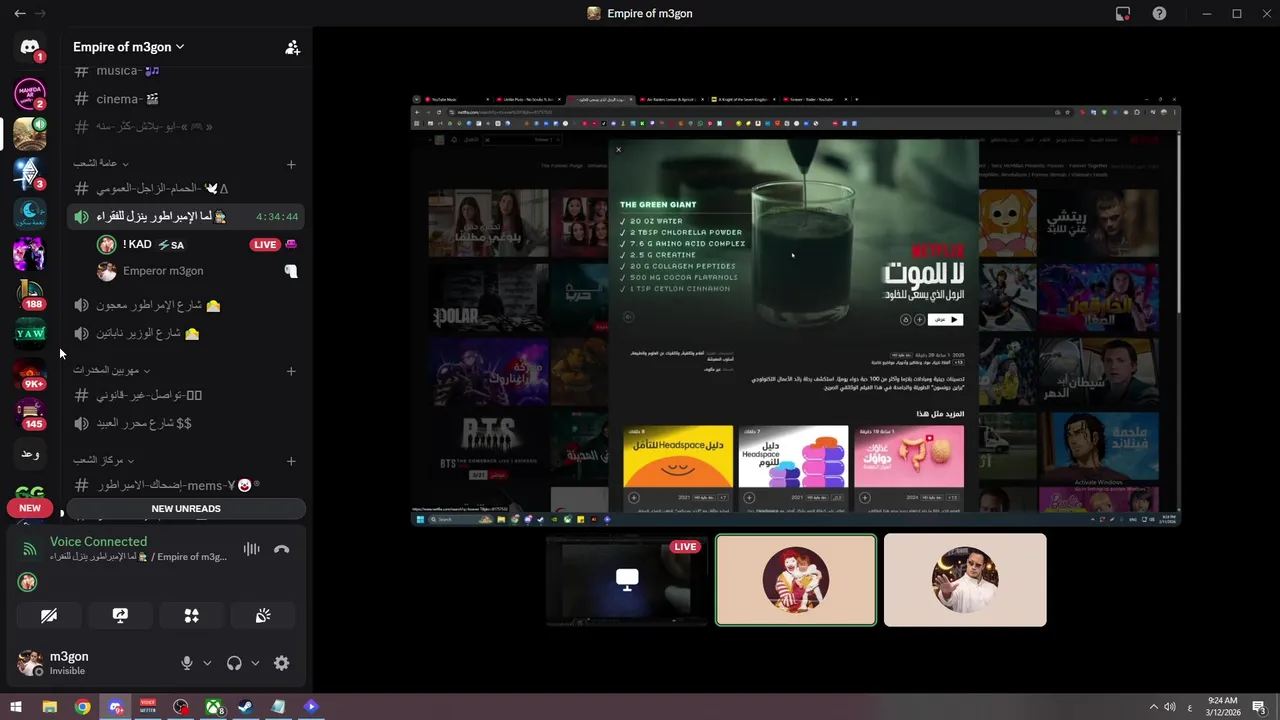This screenshot has width=1280, height=720.
Task: Go back using the title bar arrow
Action: coord(20,14)
